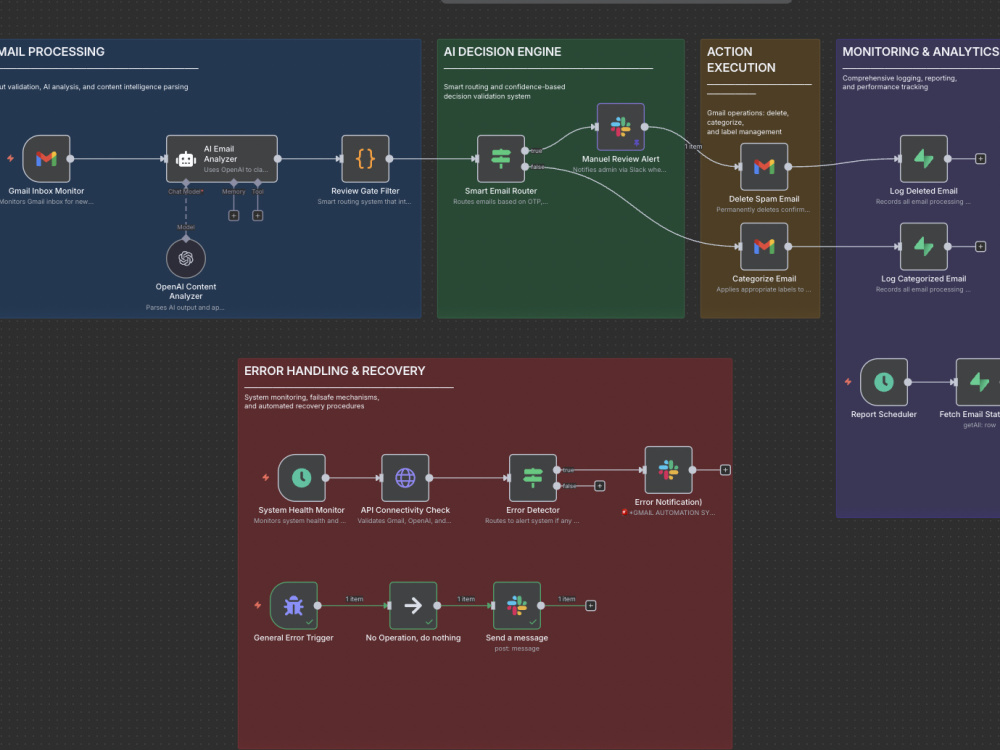Open the General Error Trigger node
Image resolution: width=1000 pixels, height=750 pixels.
pyautogui.click(x=293, y=605)
